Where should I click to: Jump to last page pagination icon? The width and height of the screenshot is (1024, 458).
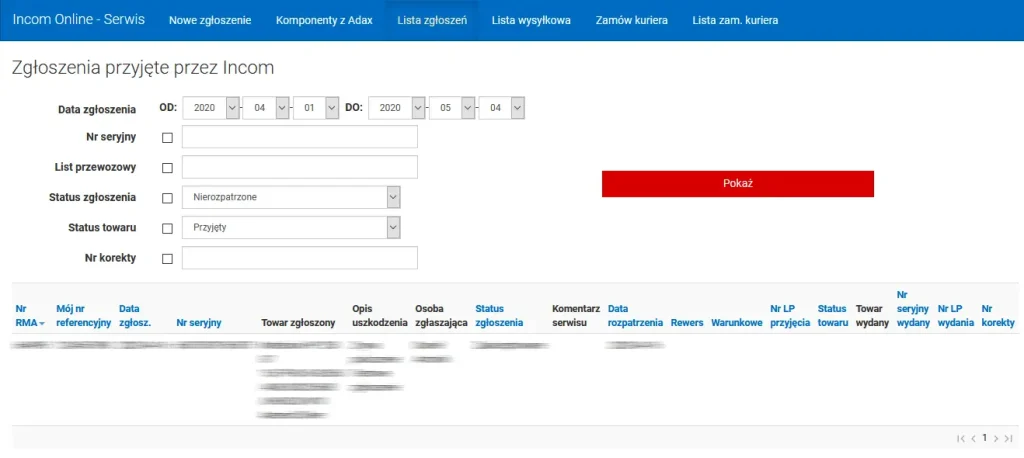coord(1008,438)
